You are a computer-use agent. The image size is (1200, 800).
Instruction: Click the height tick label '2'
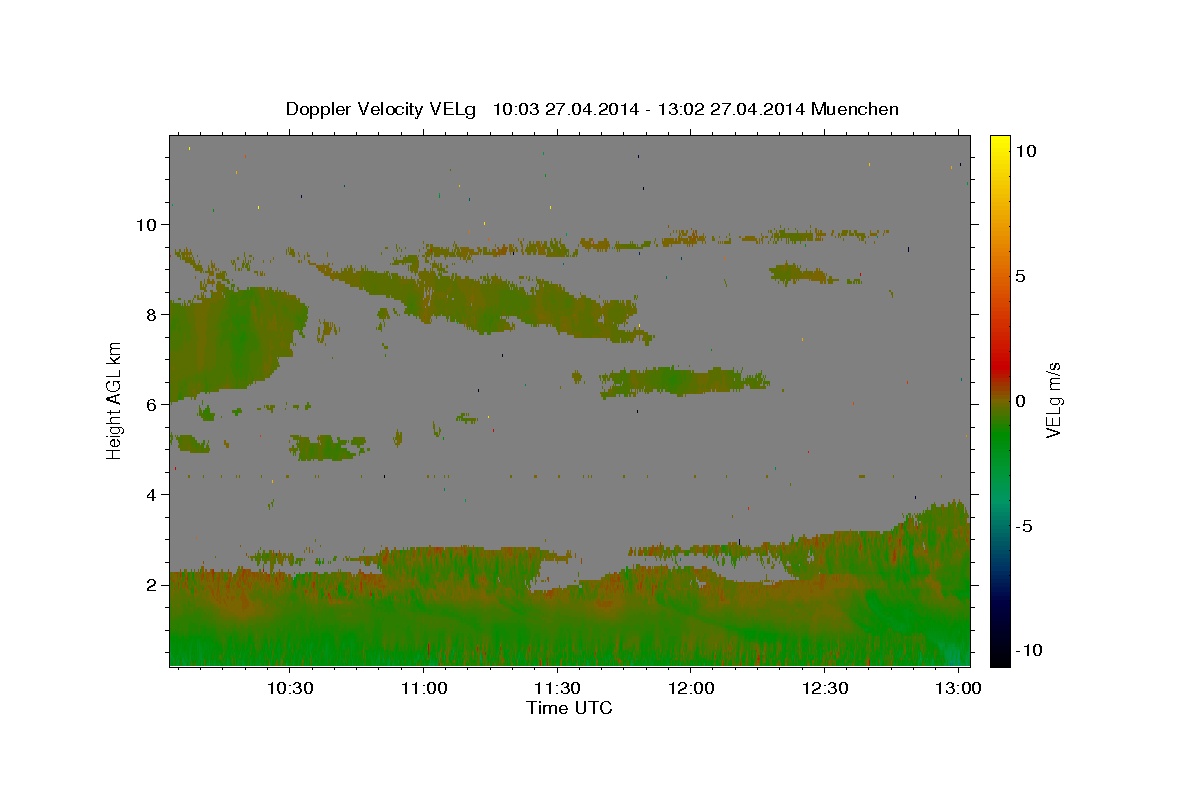[153, 584]
